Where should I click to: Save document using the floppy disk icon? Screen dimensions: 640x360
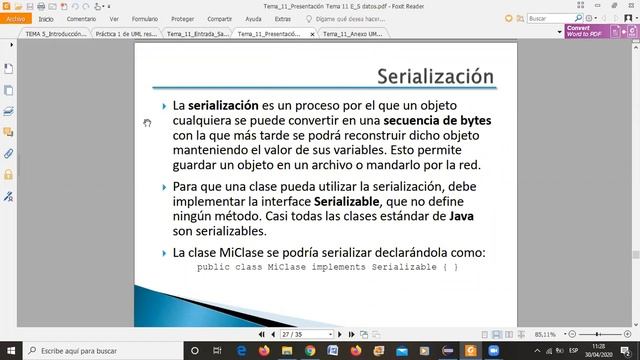[30, 7]
